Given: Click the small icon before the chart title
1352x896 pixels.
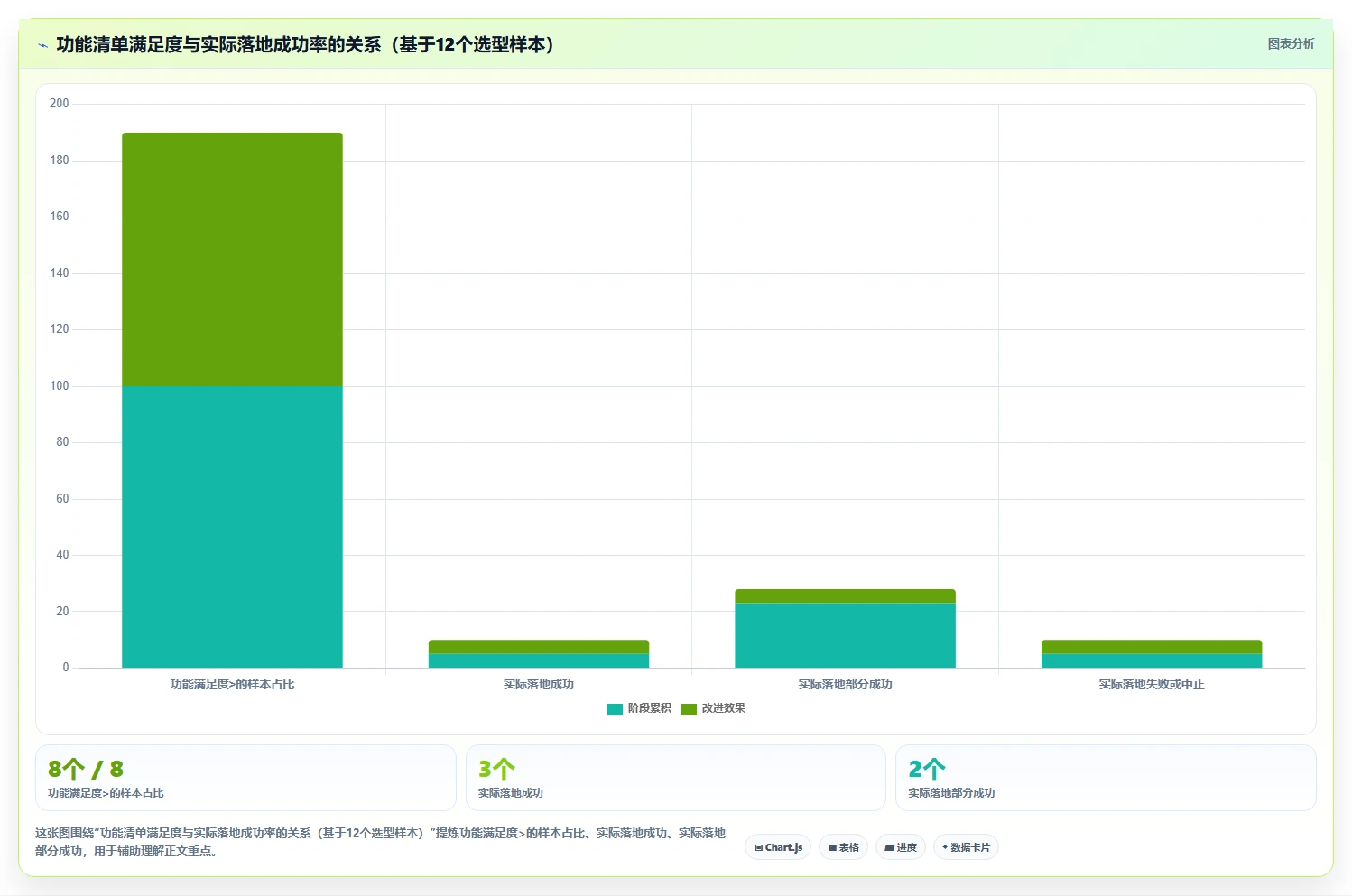Looking at the screenshot, I should 42,45.
